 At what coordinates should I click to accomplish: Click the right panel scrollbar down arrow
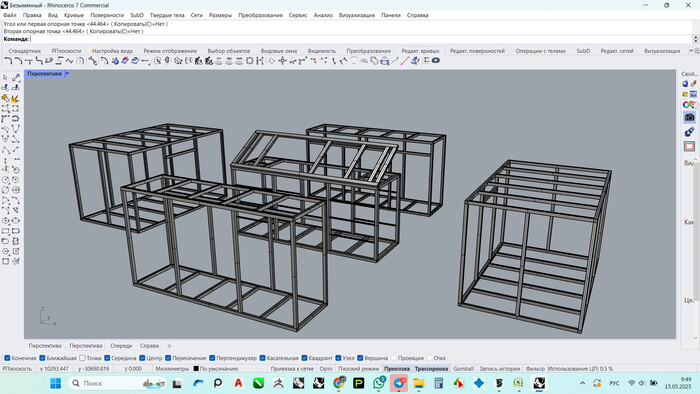pos(695,338)
